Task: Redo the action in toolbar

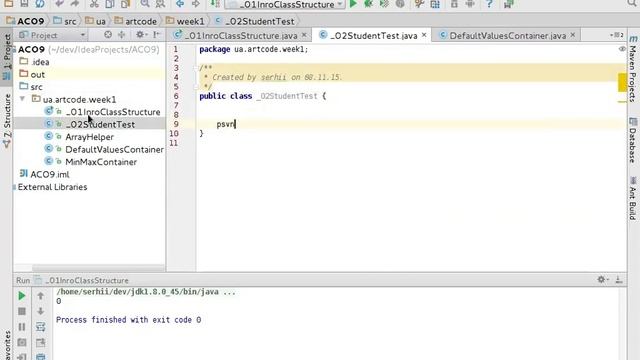Action: point(75,4)
